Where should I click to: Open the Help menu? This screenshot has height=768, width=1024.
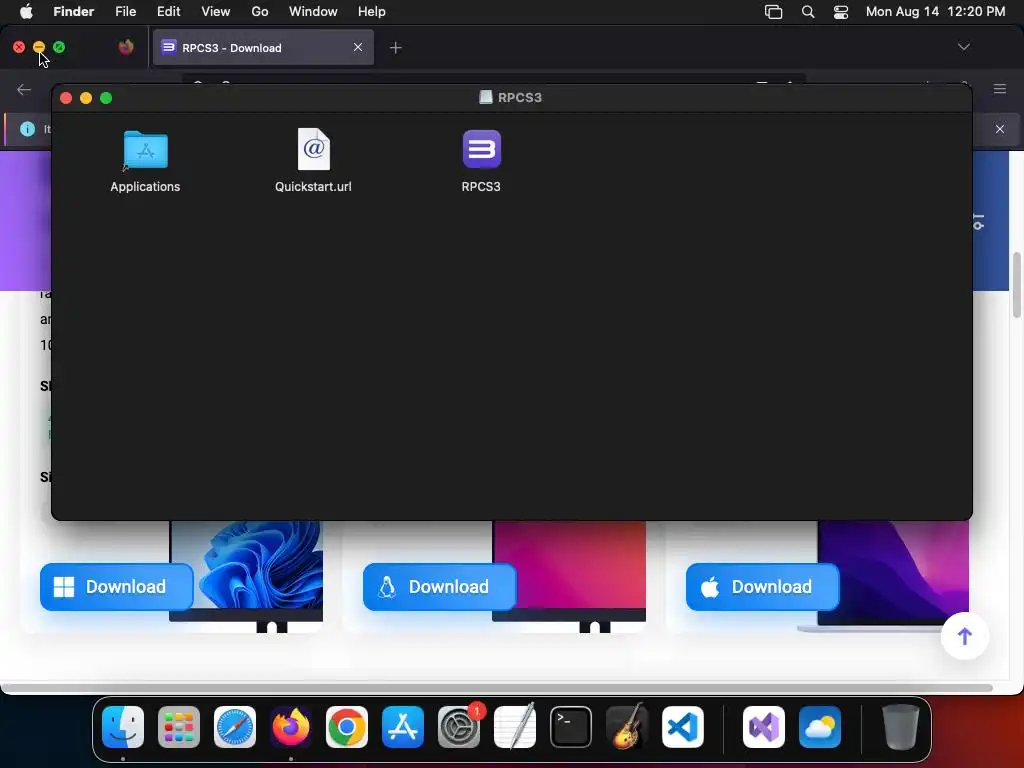pos(372,12)
